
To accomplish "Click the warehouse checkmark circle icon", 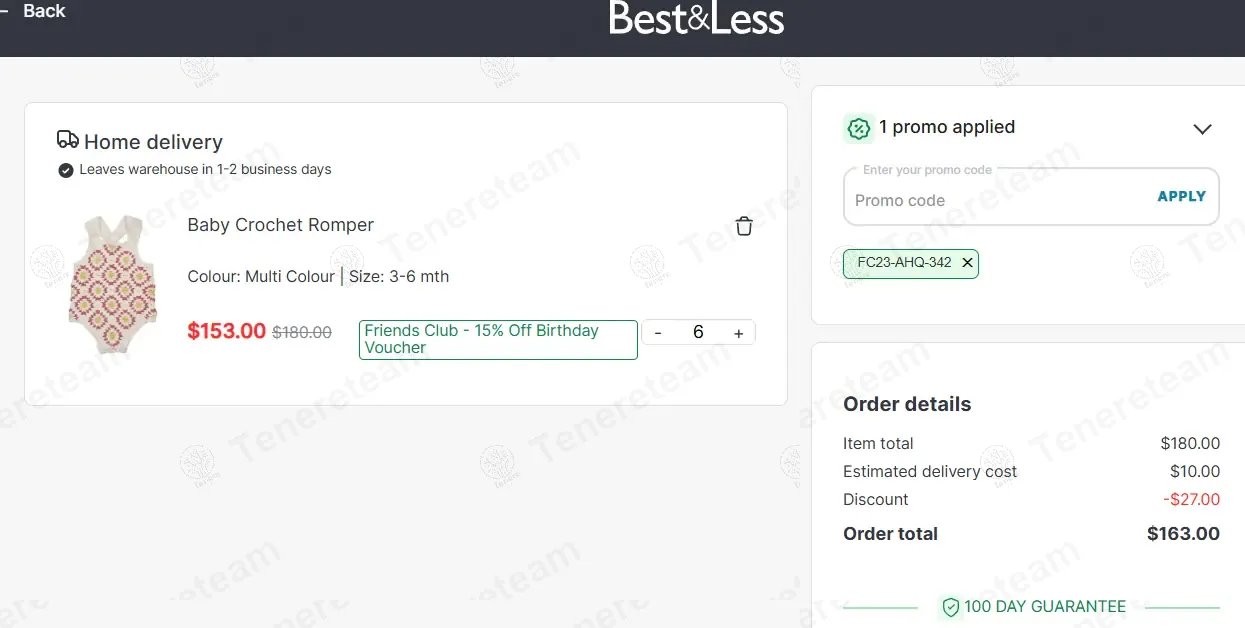I will tap(66, 170).
